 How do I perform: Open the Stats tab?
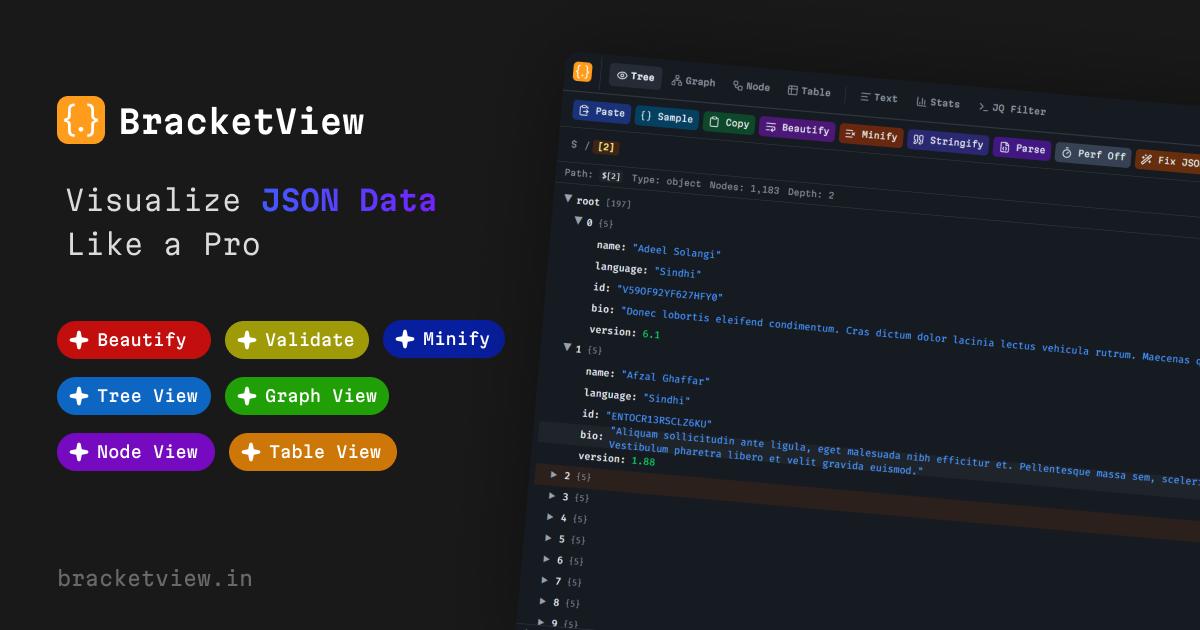click(x=938, y=102)
